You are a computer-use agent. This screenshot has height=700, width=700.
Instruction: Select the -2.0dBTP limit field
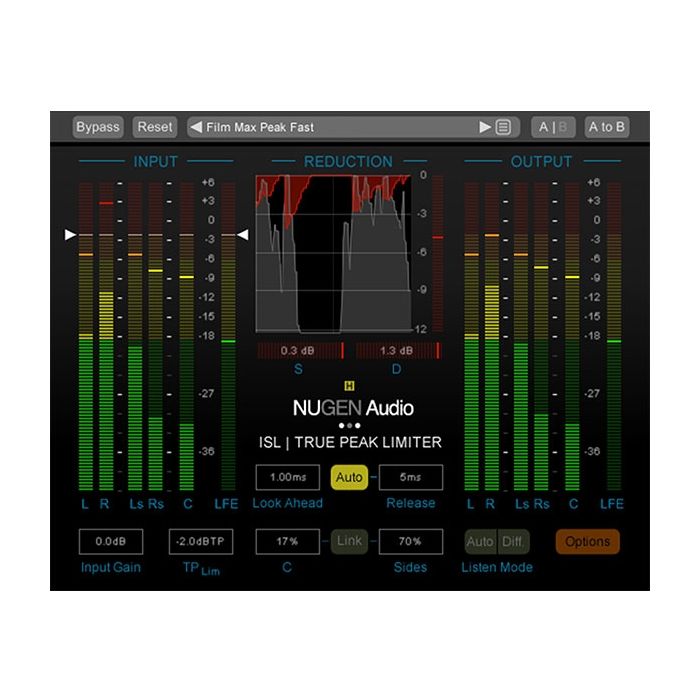tap(201, 542)
